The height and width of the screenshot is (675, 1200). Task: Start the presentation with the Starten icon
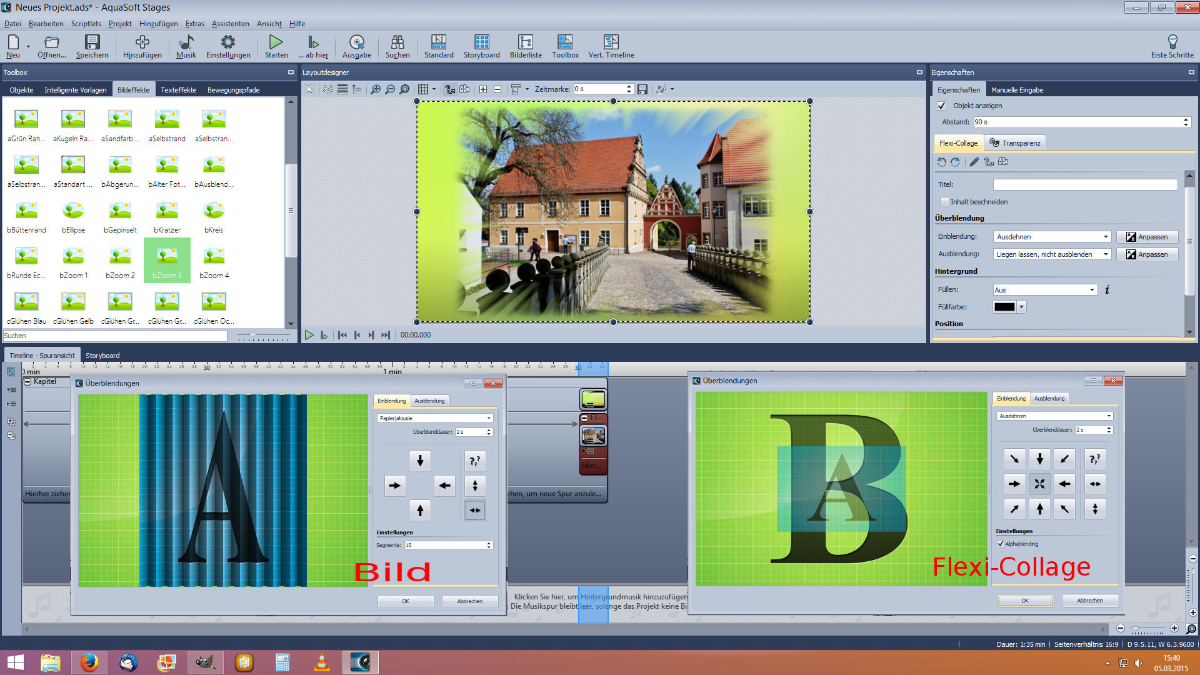pos(276,45)
